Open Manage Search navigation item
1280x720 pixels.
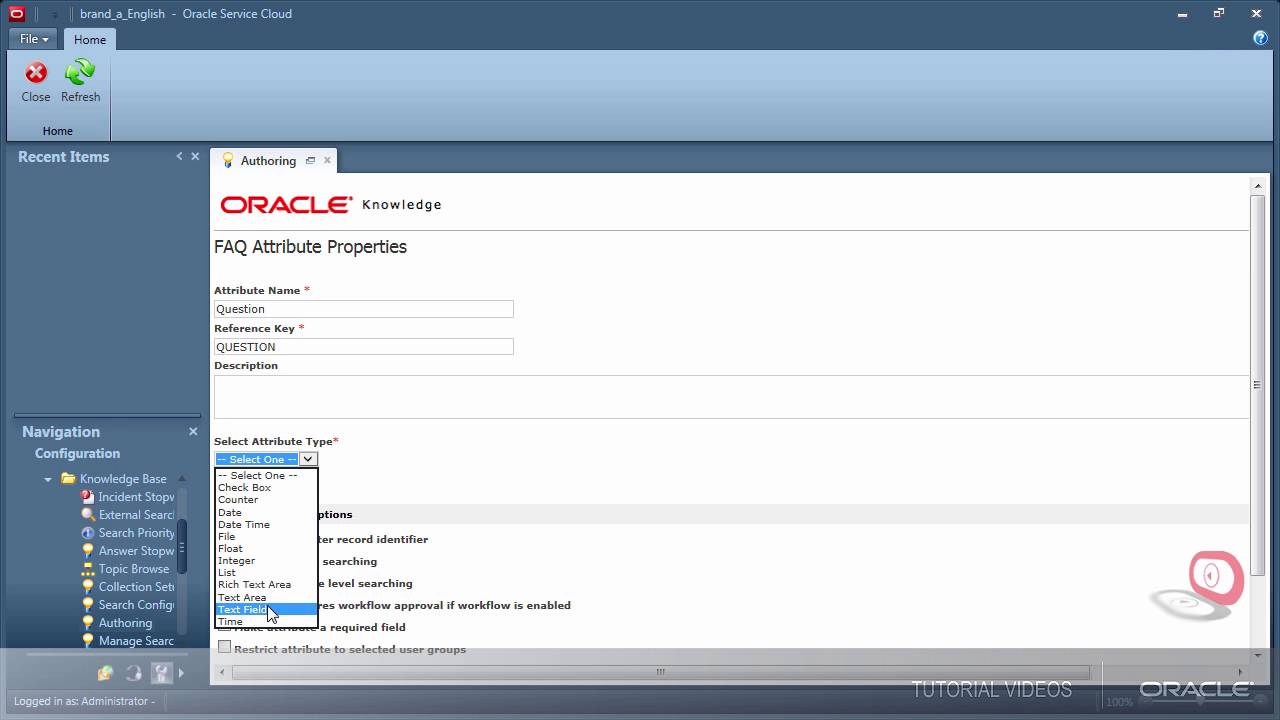(136, 641)
